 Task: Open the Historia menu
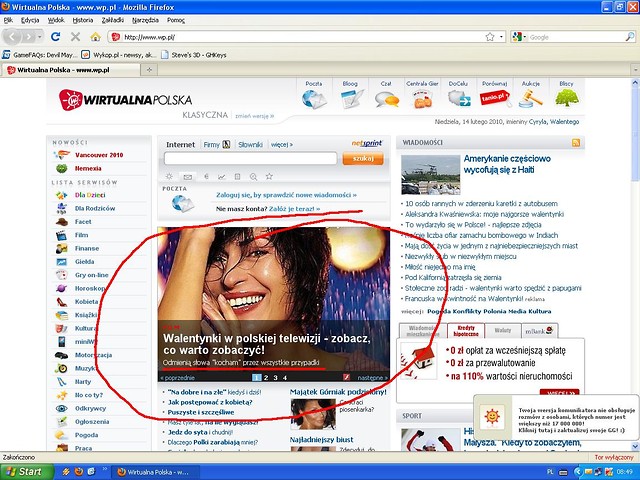pos(83,20)
